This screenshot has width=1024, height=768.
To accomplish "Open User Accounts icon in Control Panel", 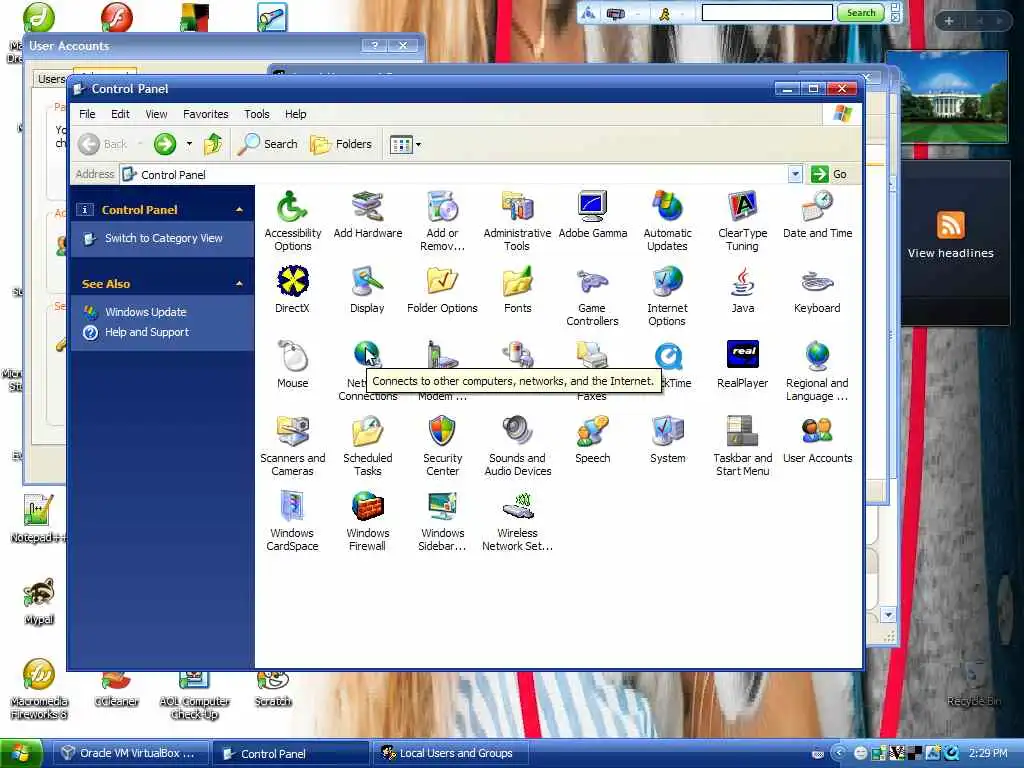I will tap(817, 440).
